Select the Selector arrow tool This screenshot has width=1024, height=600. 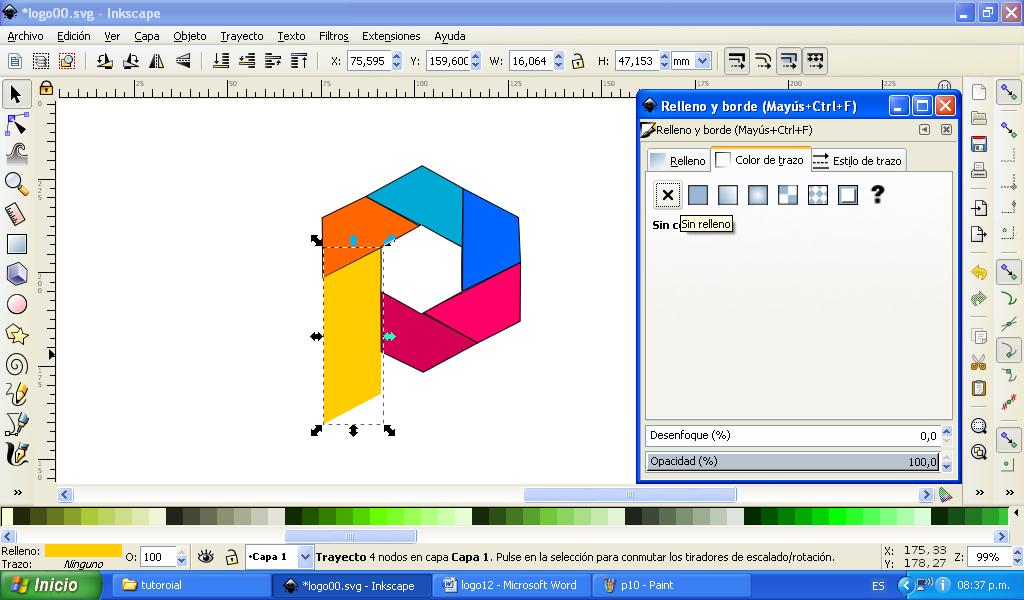16,95
